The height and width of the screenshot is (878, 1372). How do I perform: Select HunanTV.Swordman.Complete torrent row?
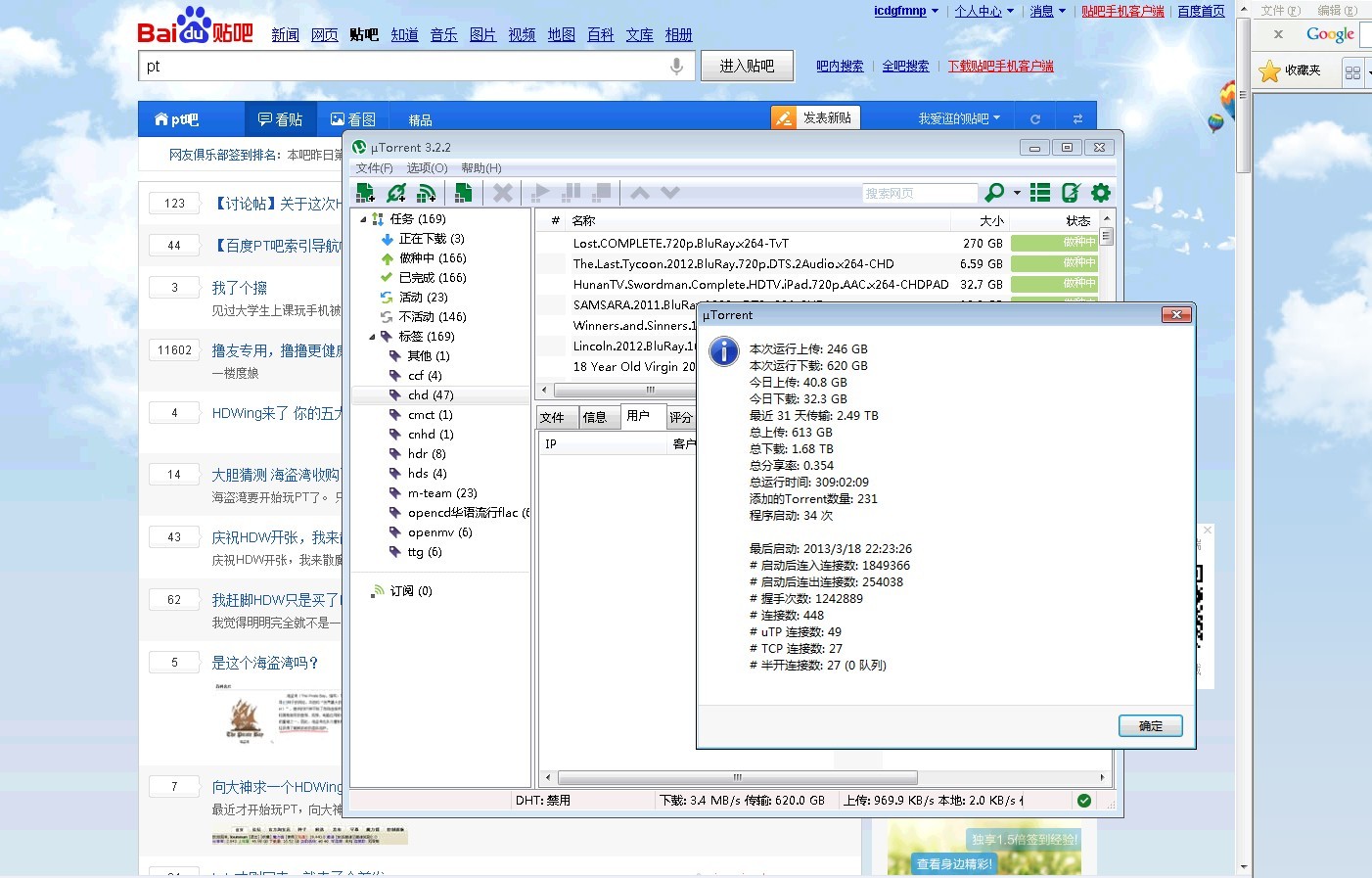click(820, 285)
